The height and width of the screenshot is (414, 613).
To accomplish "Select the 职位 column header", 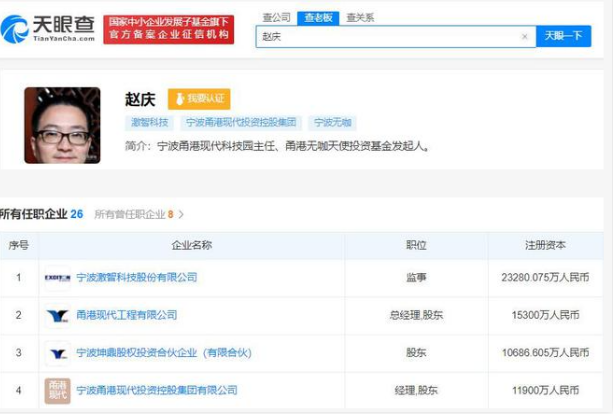I will 416,246.
